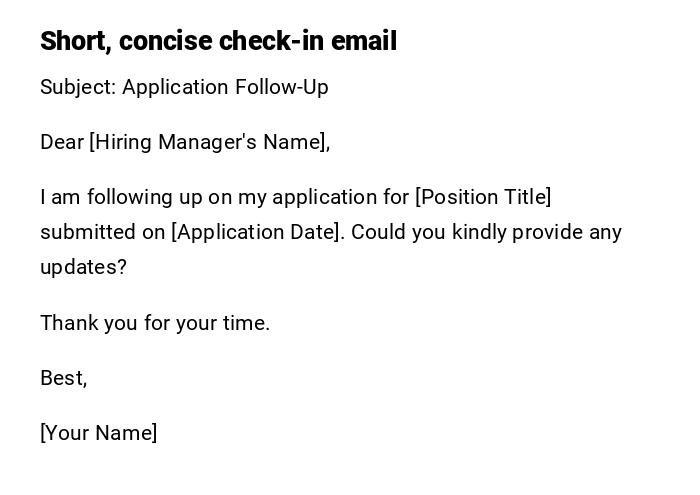Viewport: 700px width, 495px height.
Task: Select the [Your Name] placeholder
Action: tap(98, 433)
